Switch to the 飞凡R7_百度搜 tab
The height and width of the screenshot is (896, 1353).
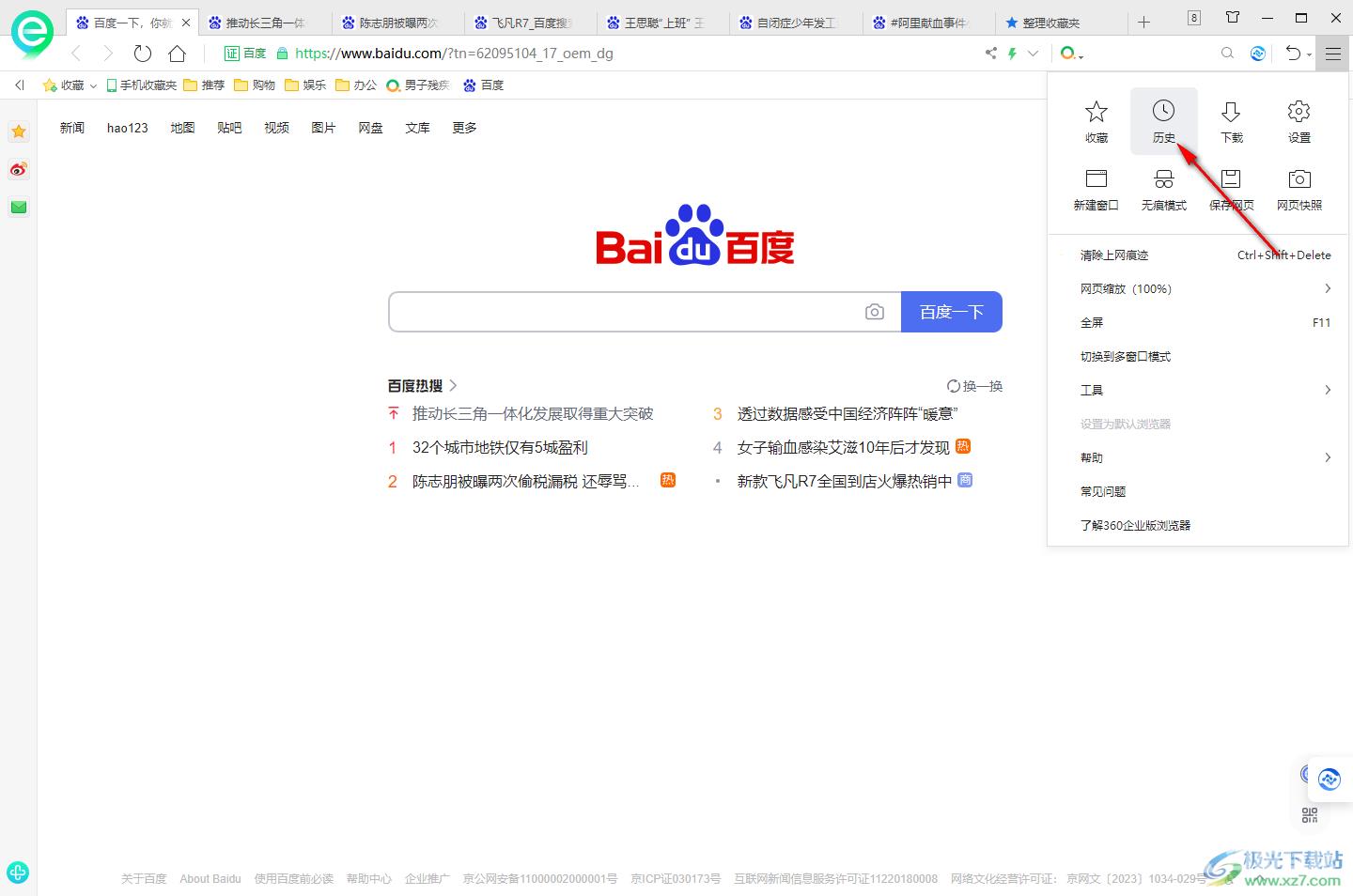coord(531,23)
